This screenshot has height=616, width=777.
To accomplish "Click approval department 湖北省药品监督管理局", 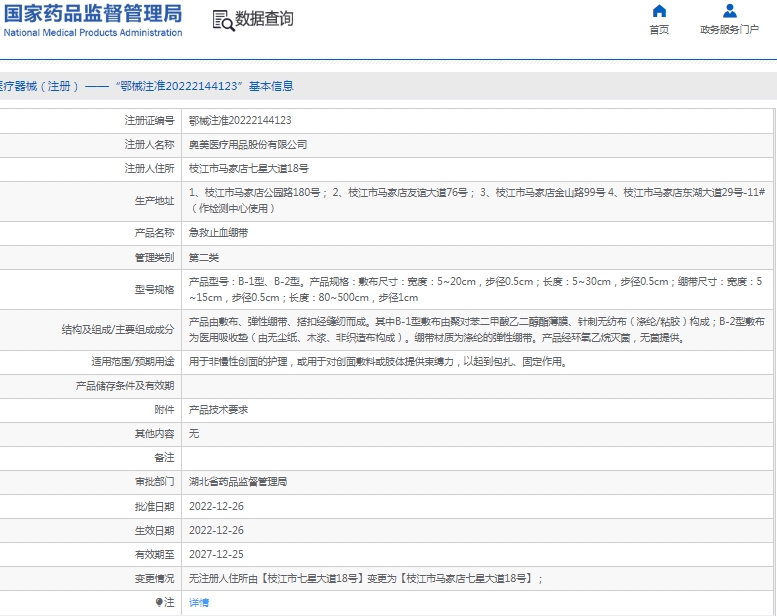I will (238, 482).
